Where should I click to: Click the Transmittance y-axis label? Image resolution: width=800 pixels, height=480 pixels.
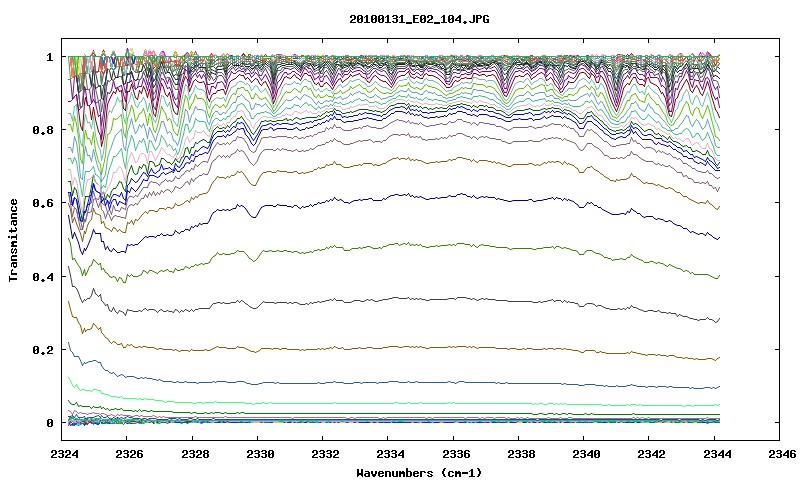point(13,240)
